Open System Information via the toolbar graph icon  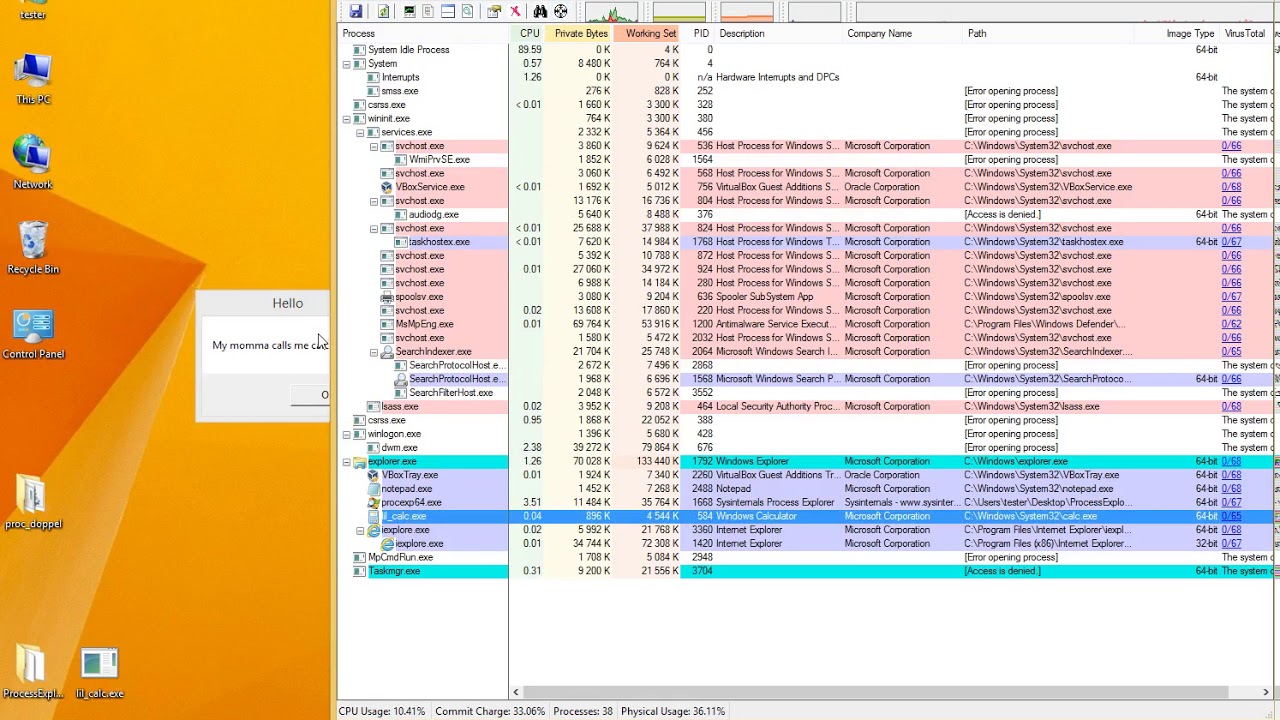click(409, 11)
